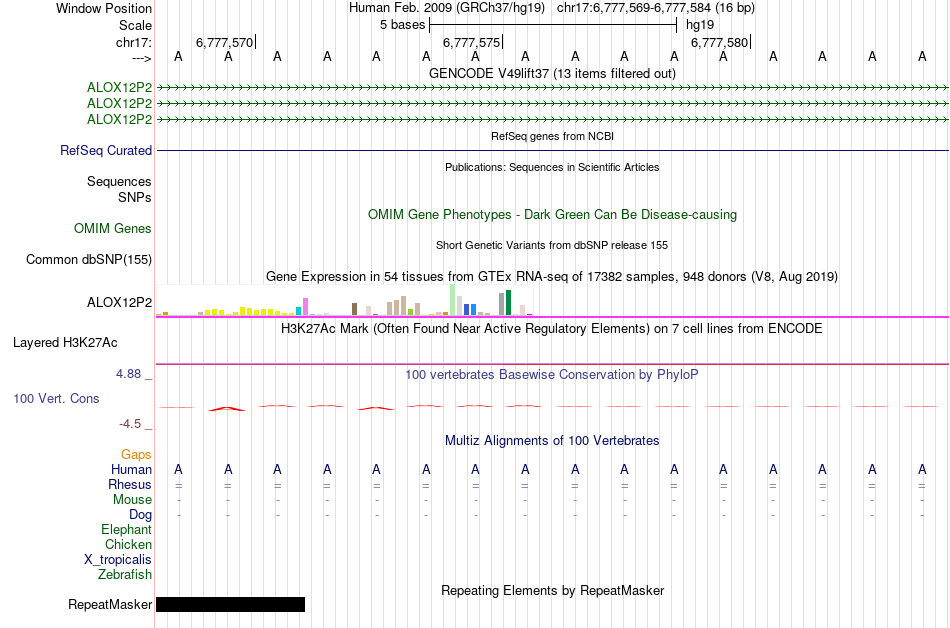The height and width of the screenshot is (628, 950).
Task: Click the orange Gaps label
Action: [136, 454]
